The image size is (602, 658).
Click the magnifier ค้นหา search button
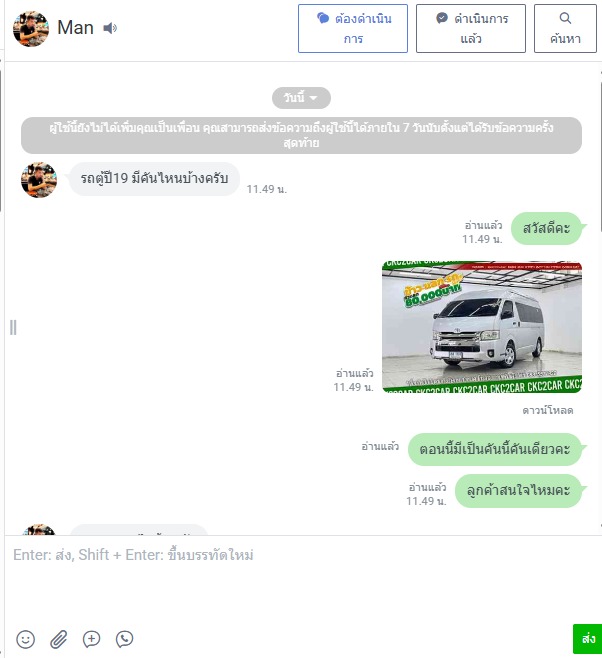[x=565, y=29]
